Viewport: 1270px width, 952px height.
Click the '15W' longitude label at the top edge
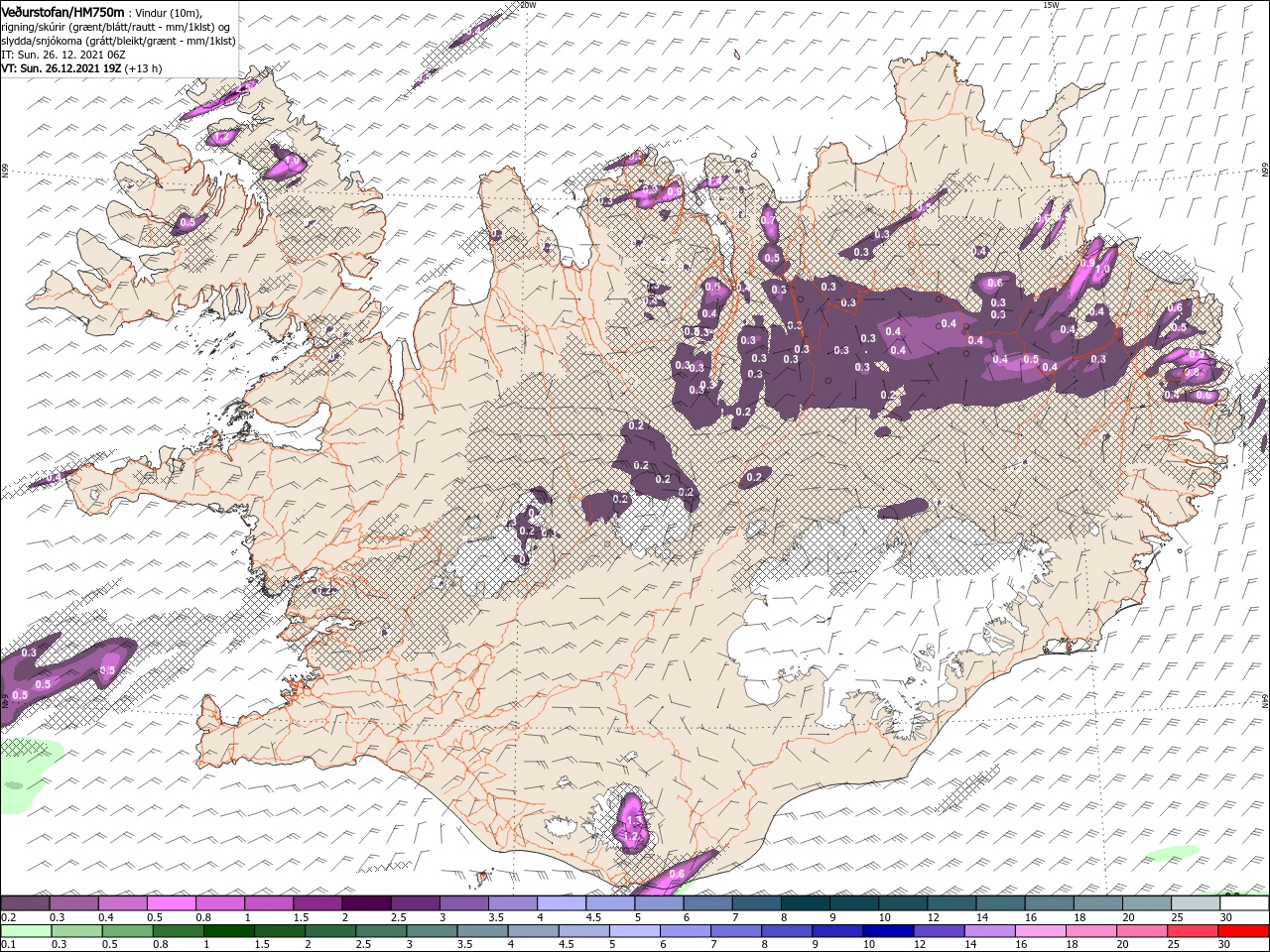(x=1050, y=5)
